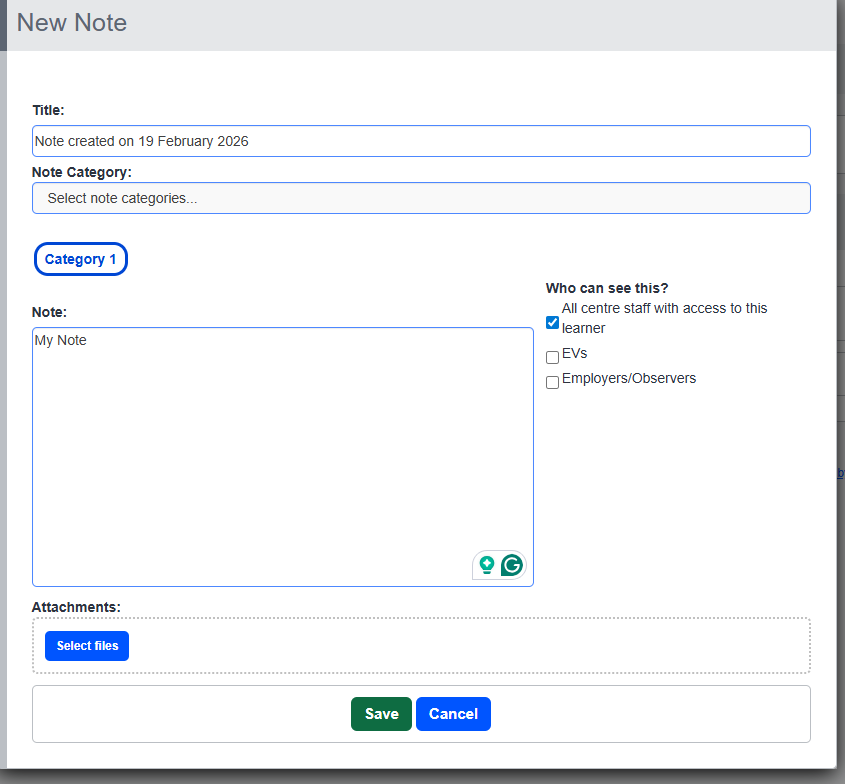Click the New Note dialog header
This screenshot has height=784, width=845.
[72, 22]
